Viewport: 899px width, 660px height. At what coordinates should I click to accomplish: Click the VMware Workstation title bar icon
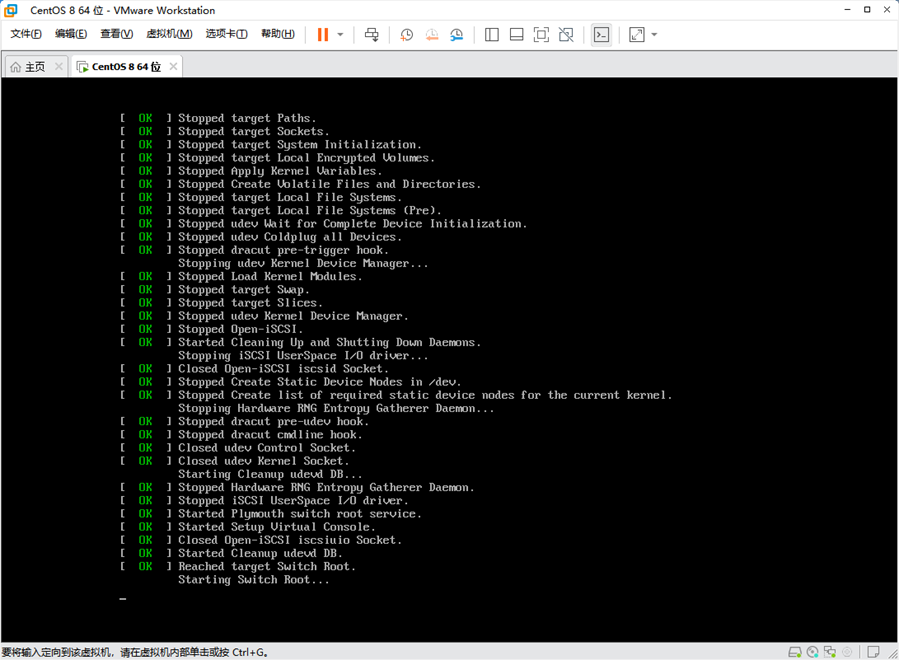(x=10, y=10)
